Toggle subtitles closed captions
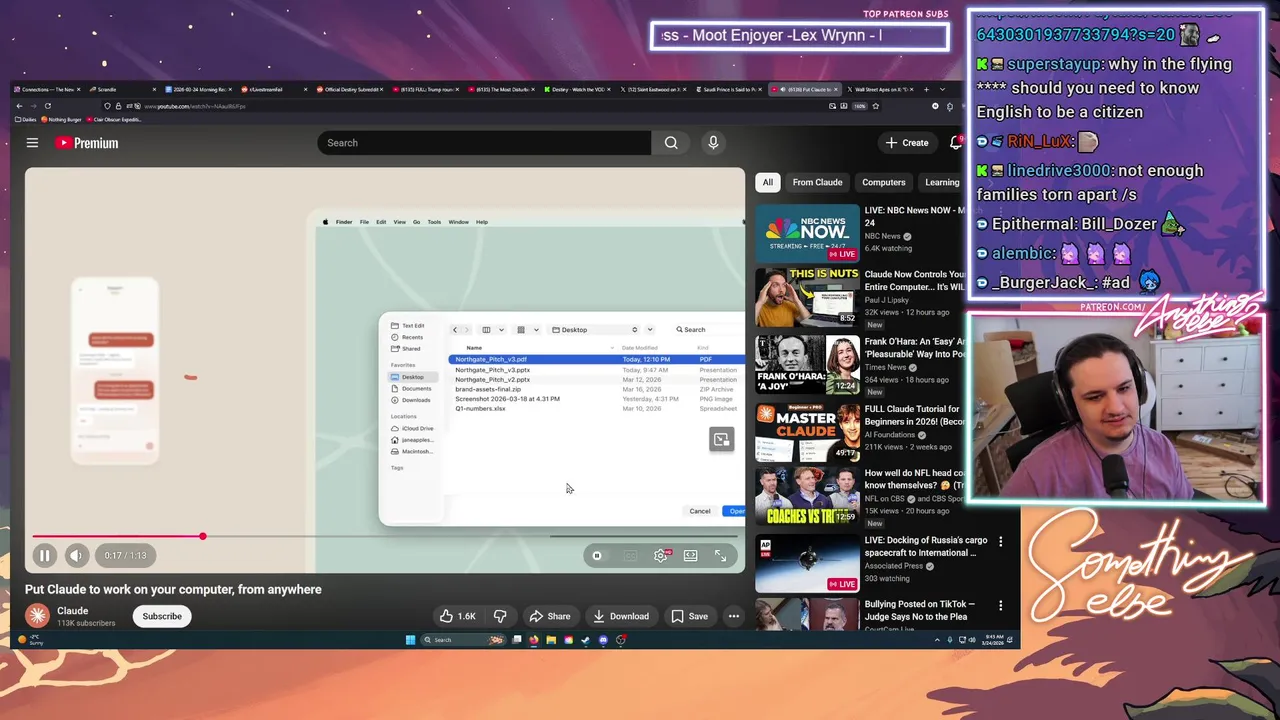Screen dimensions: 1280x720 [x=630, y=556]
